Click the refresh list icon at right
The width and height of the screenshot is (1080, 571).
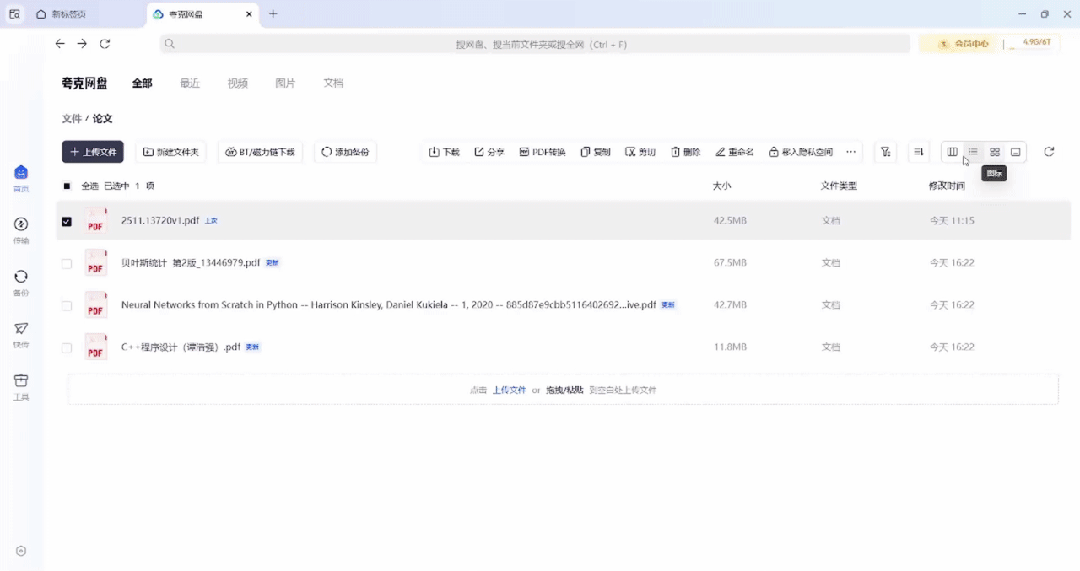point(1049,152)
